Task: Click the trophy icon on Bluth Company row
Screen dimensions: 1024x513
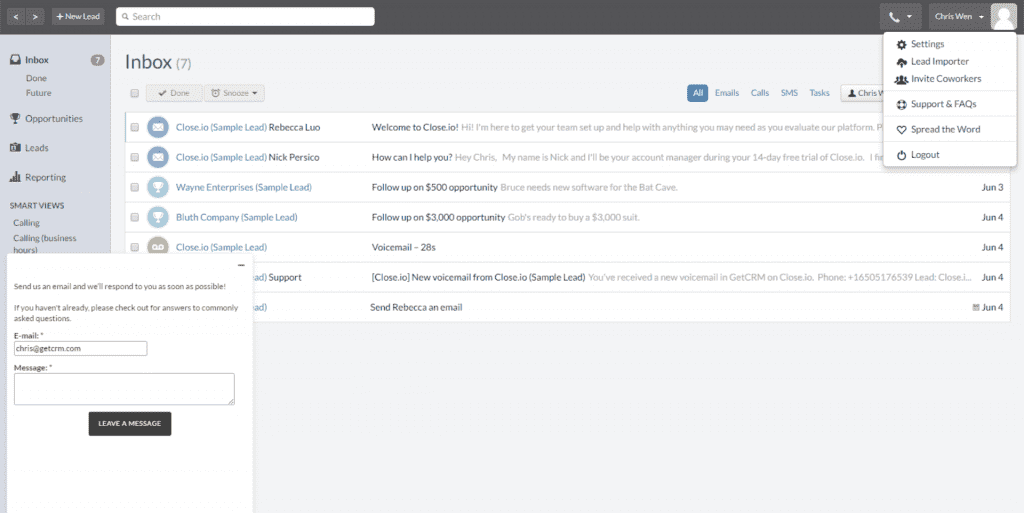Action: (158, 217)
